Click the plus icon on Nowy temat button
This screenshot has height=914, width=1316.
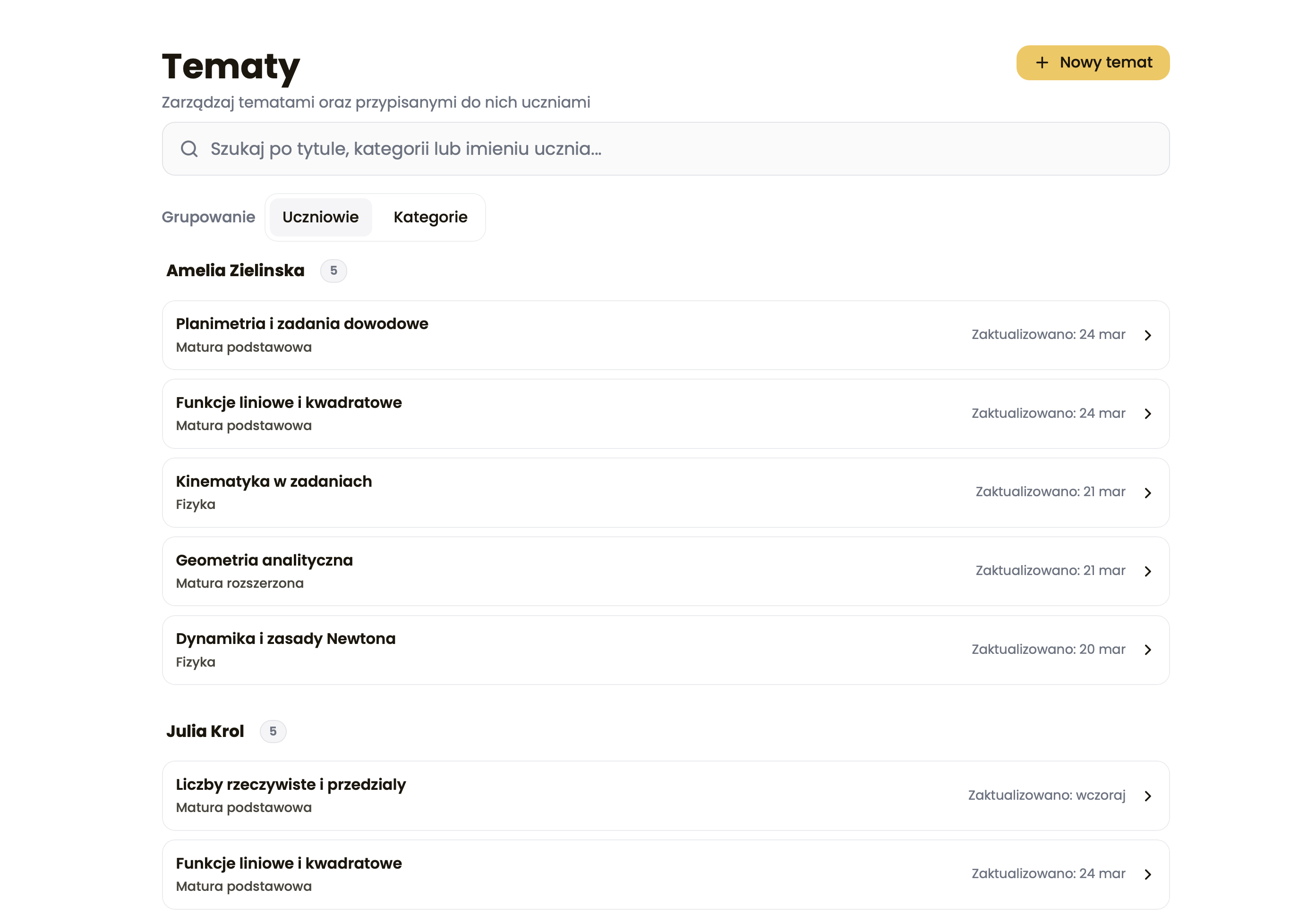point(1042,62)
